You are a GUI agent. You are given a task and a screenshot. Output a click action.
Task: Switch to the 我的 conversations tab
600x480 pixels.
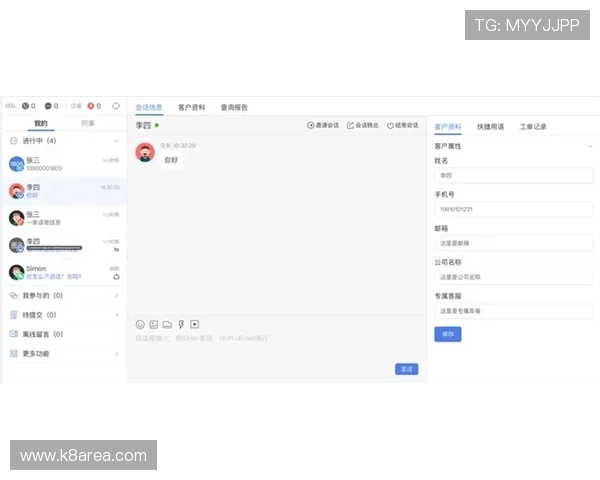point(41,123)
